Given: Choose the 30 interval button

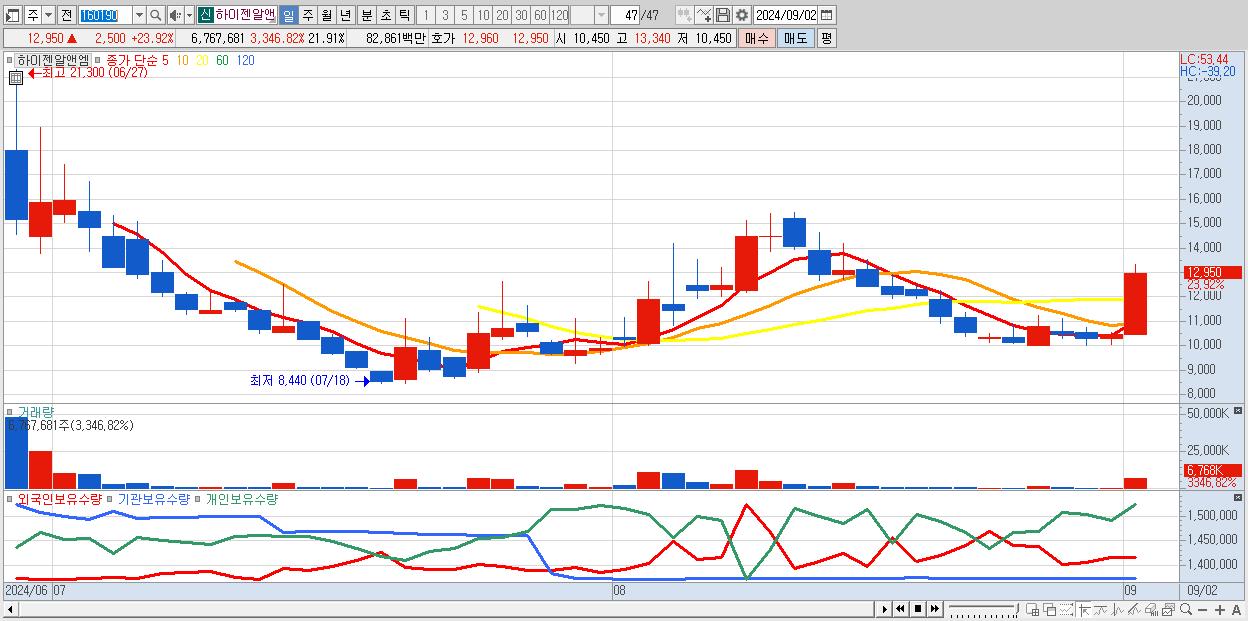Looking at the screenshot, I should (x=521, y=15).
